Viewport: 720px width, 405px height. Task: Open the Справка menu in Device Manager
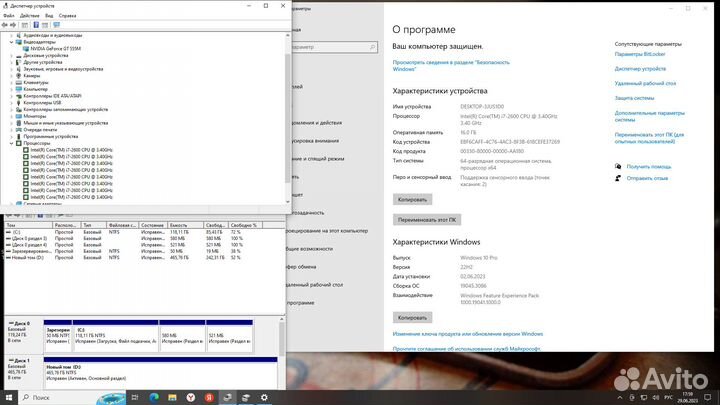click(x=68, y=16)
